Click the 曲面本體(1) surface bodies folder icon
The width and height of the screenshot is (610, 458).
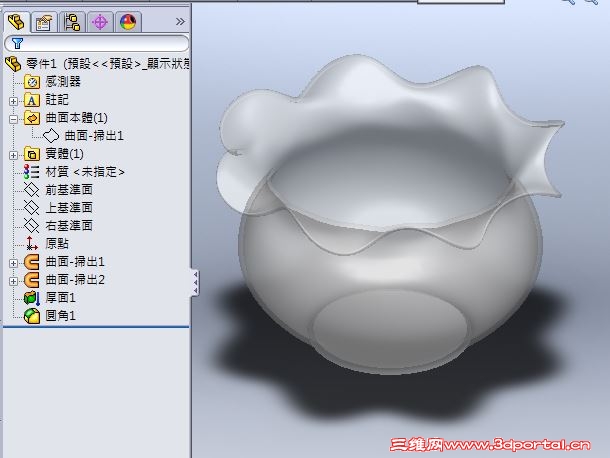click(x=32, y=118)
